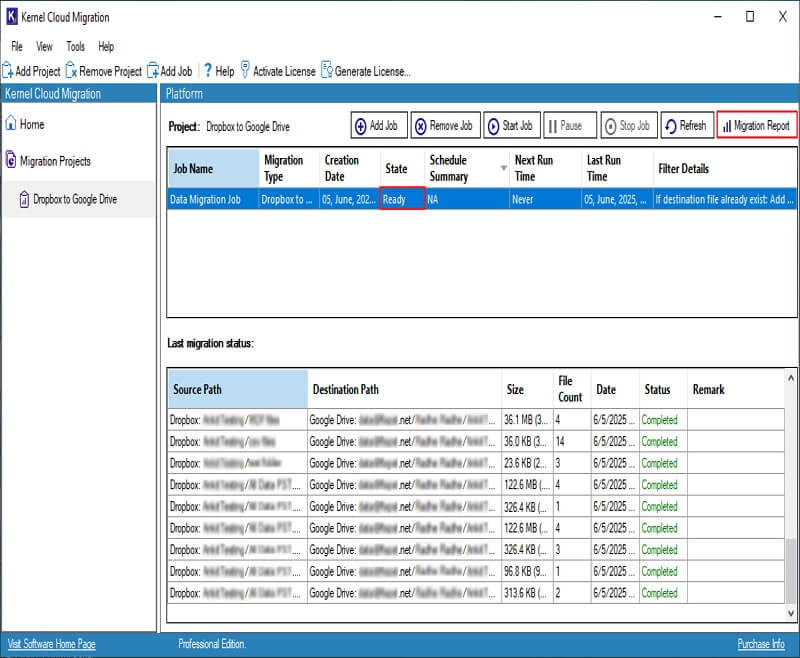Click the 313.6 KB size cell
The image size is (800, 658).
[x=528, y=593]
